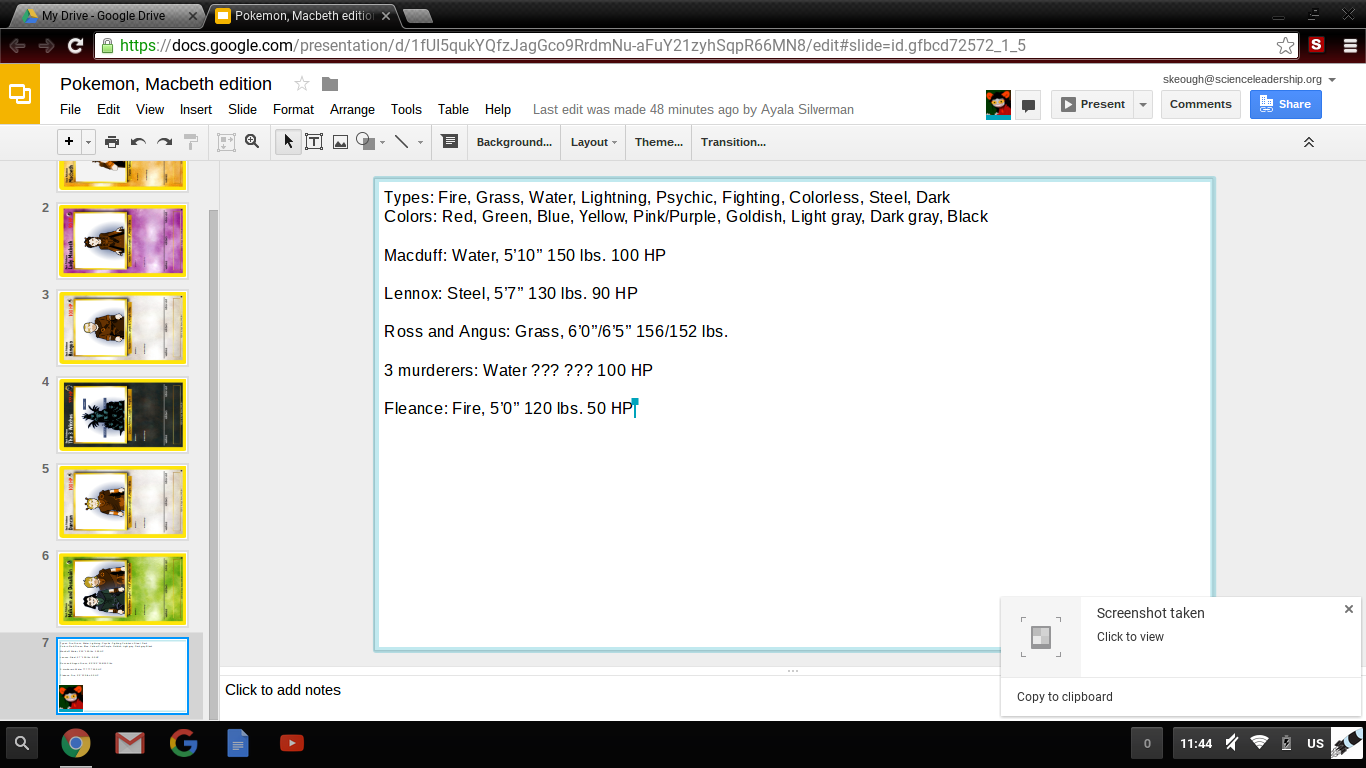Open the chat bubble icon
Image resolution: width=1366 pixels, height=768 pixels.
[x=1028, y=105]
